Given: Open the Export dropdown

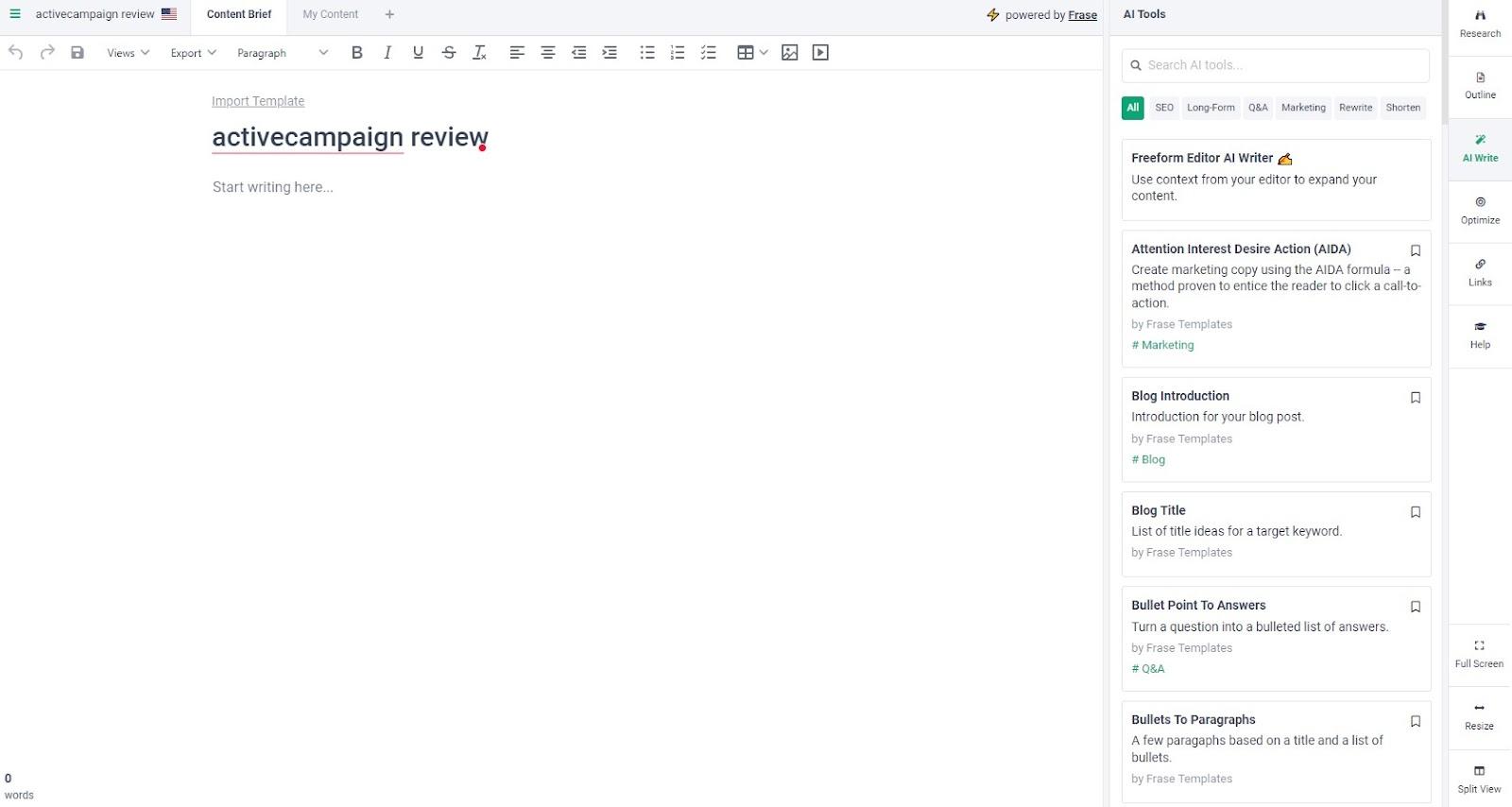Looking at the screenshot, I should tap(194, 53).
